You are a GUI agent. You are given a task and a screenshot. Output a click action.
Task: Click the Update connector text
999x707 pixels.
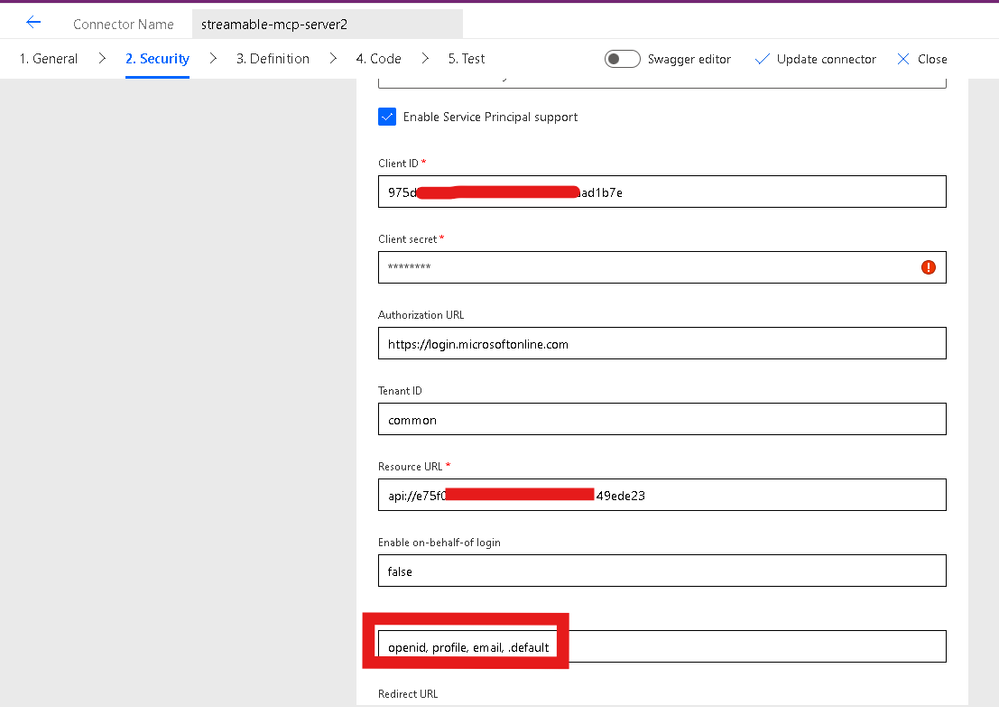(826, 59)
